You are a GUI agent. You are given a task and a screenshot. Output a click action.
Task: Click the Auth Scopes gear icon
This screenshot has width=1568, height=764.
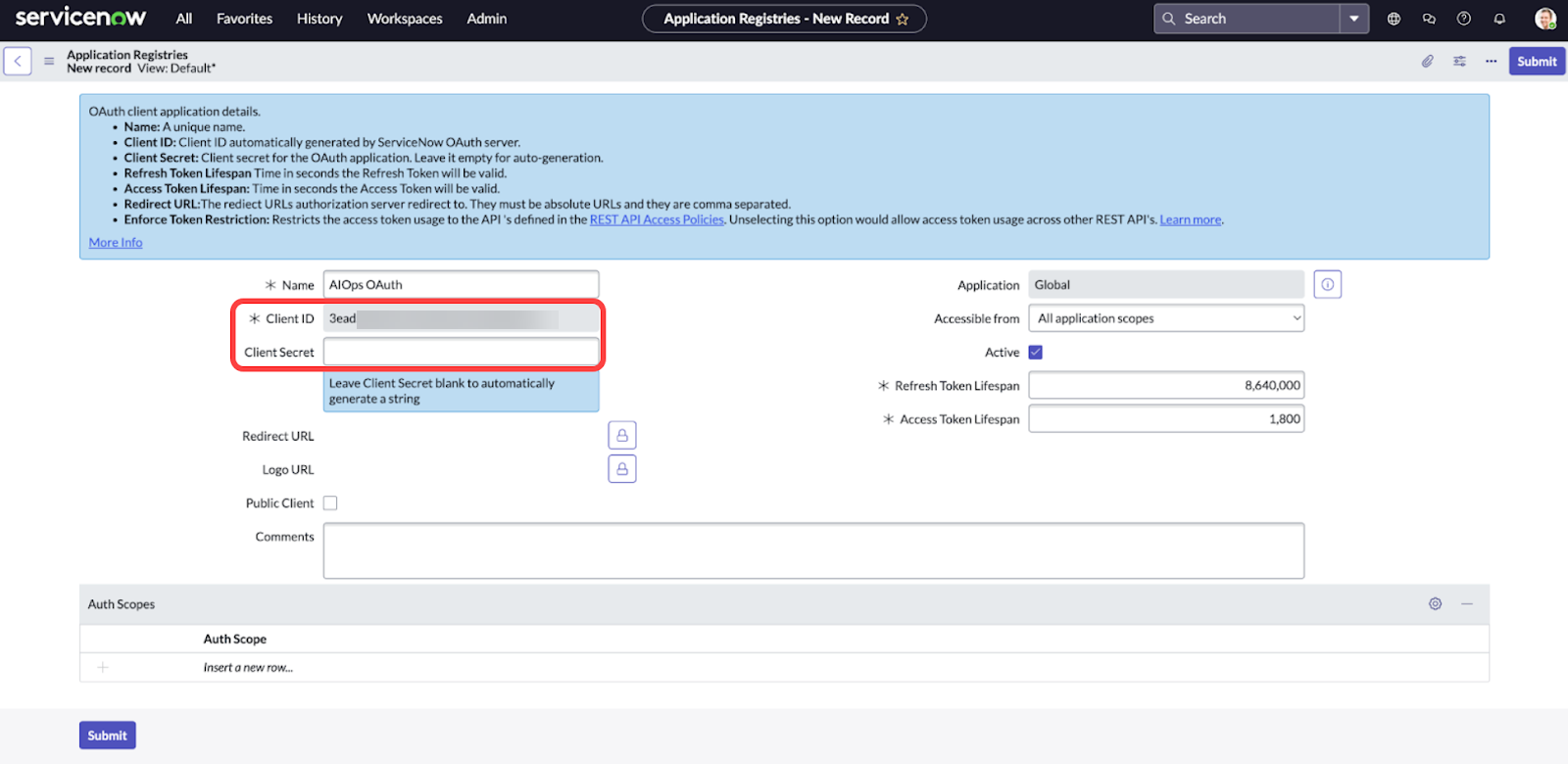1435,604
